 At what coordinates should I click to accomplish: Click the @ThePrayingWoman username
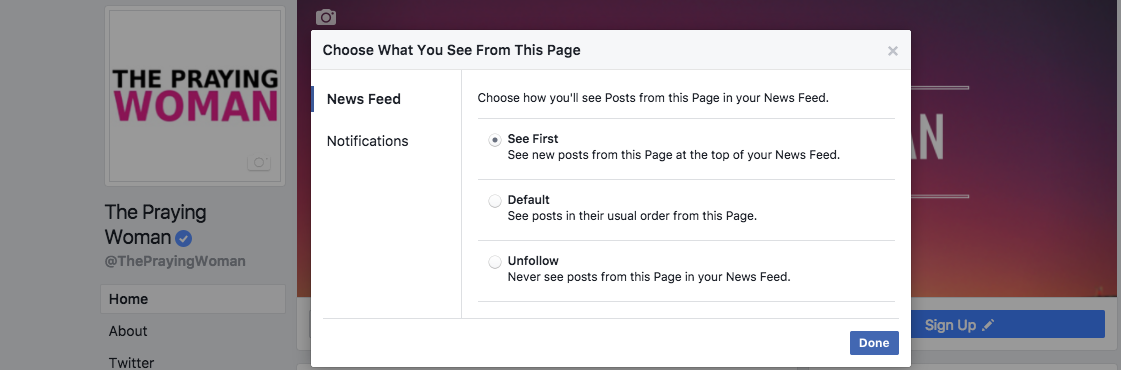tap(175, 261)
